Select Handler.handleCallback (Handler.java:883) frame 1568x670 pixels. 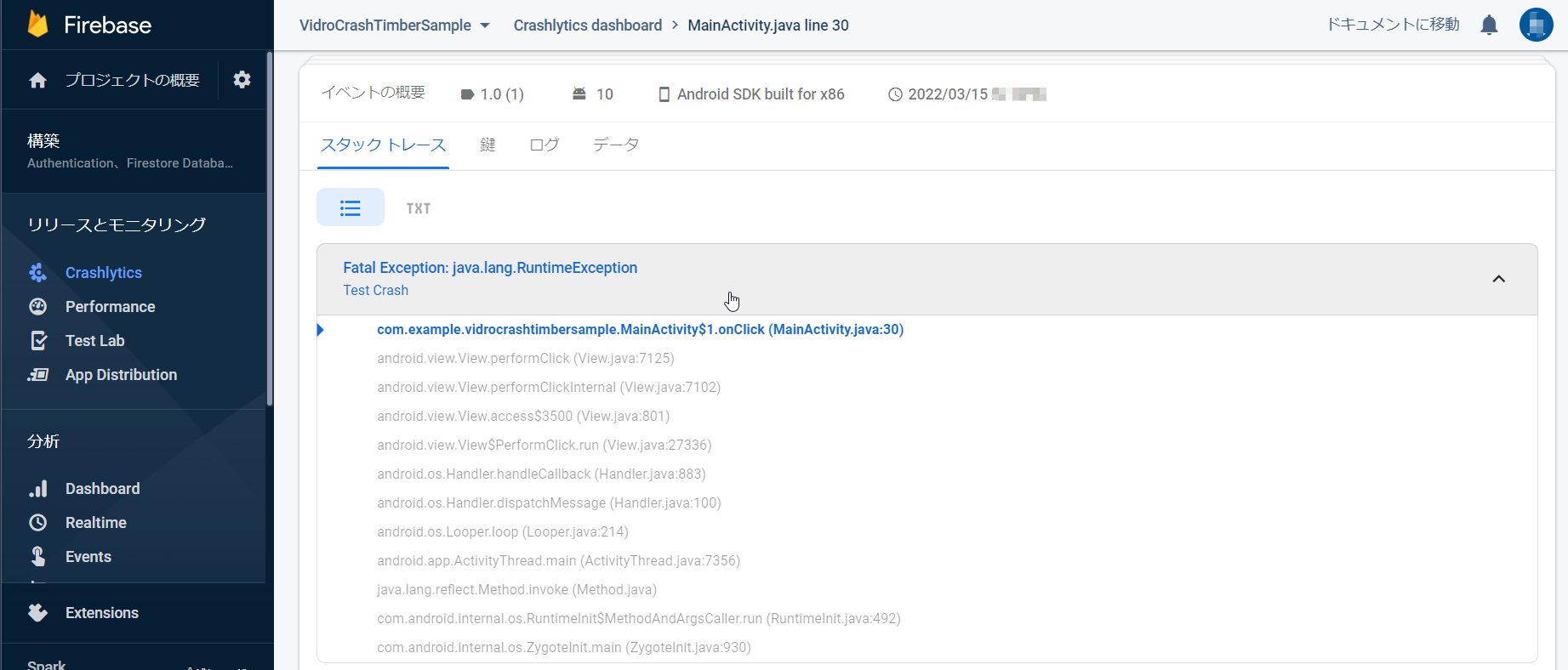tap(542, 474)
